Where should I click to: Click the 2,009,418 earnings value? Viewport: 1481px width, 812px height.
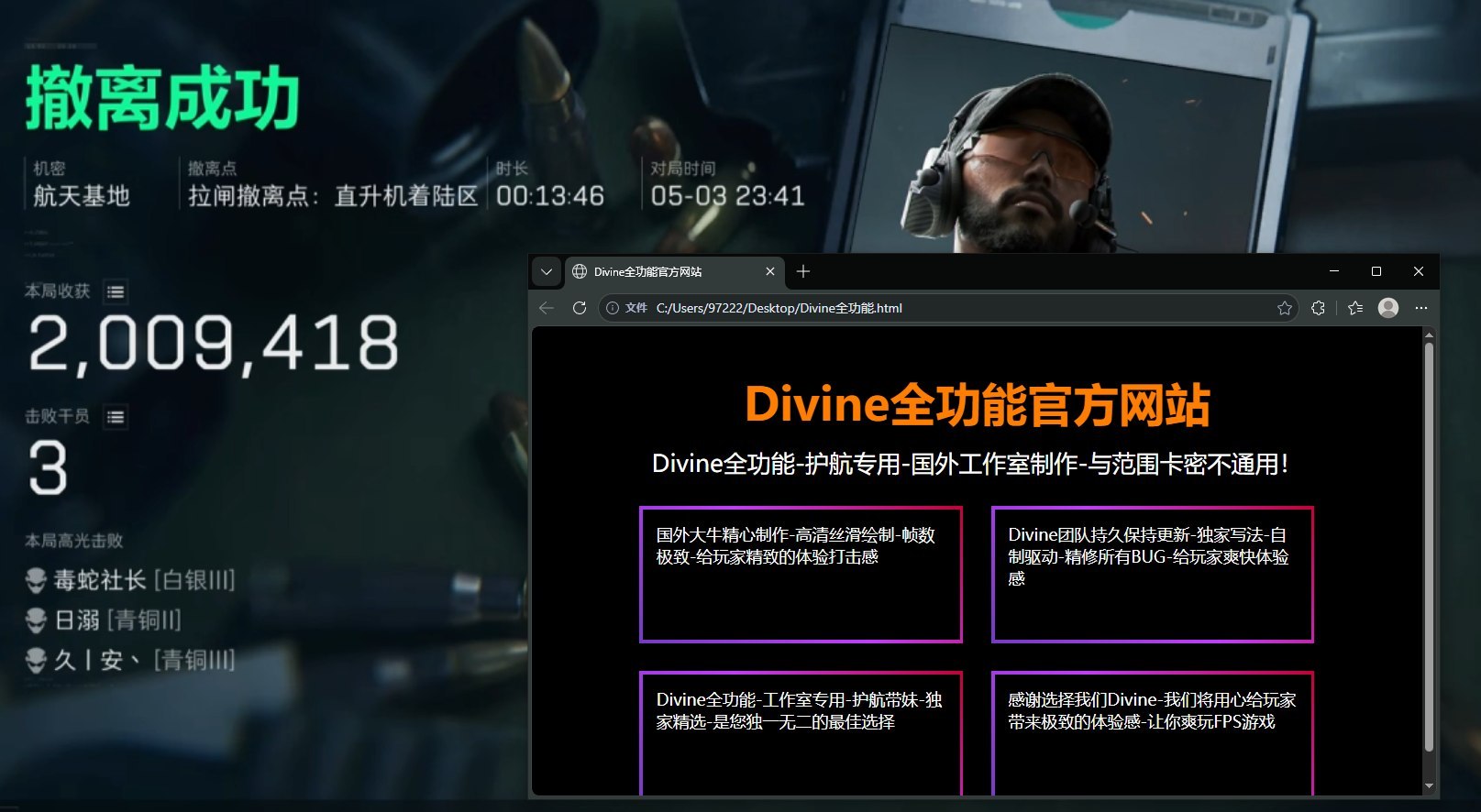pyautogui.click(x=213, y=344)
